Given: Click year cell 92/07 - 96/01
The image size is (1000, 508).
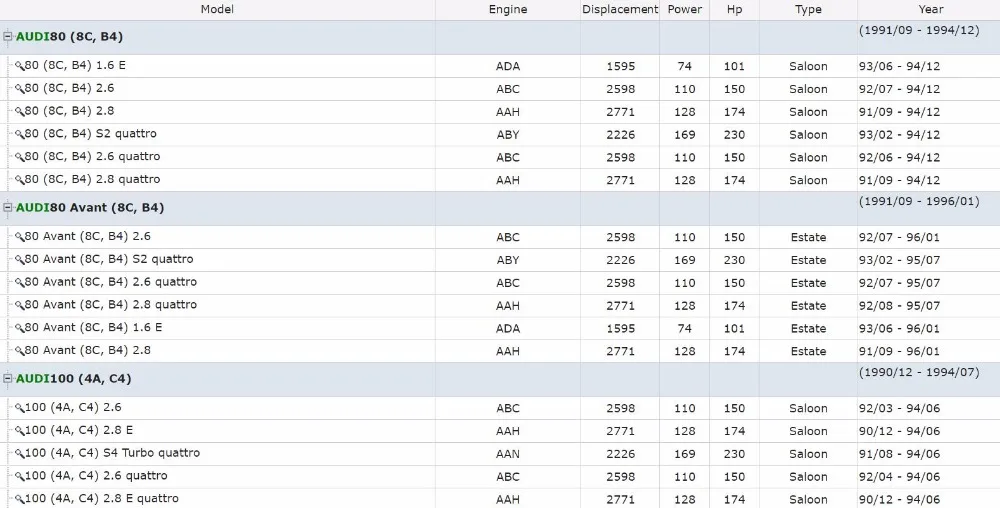Looking at the screenshot, I should (899, 237).
